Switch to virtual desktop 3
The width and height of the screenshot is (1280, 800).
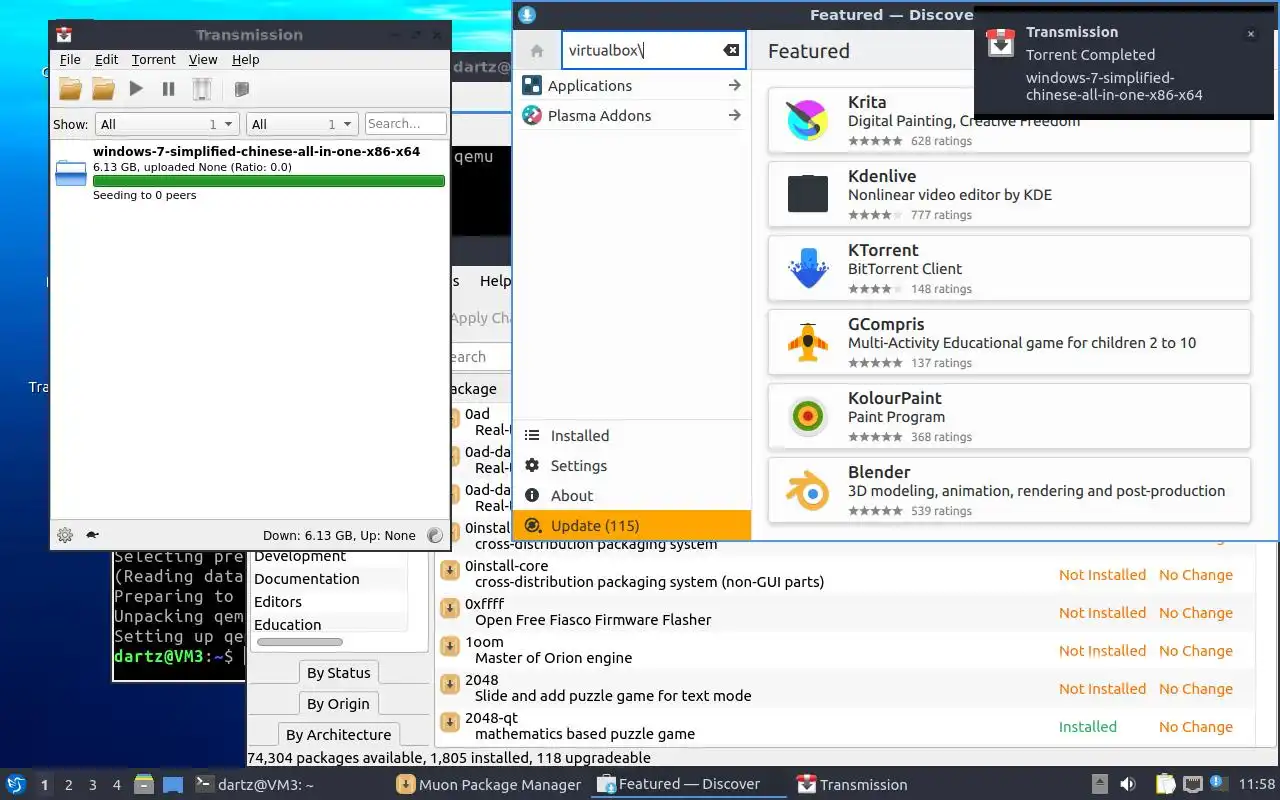93,785
